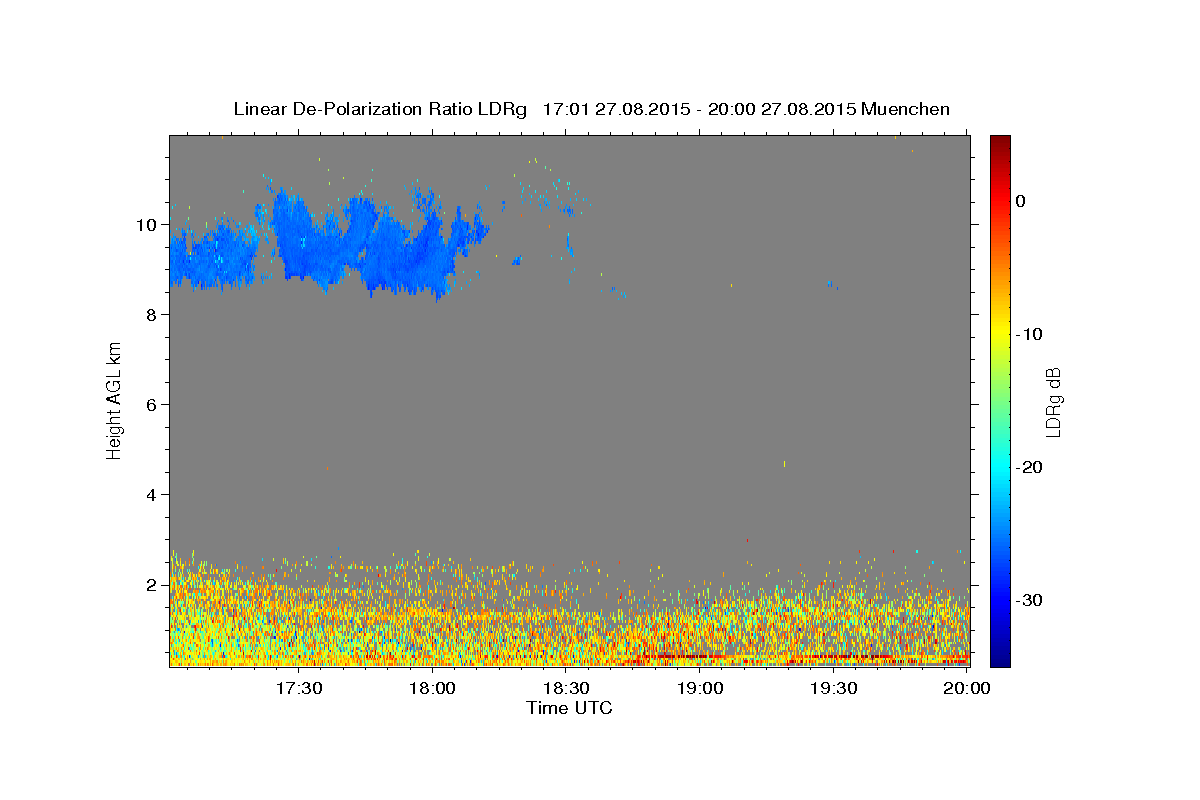Click the colorbar value label -20
The height and width of the screenshot is (800, 1200).
pyautogui.click(x=1030, y=467)
